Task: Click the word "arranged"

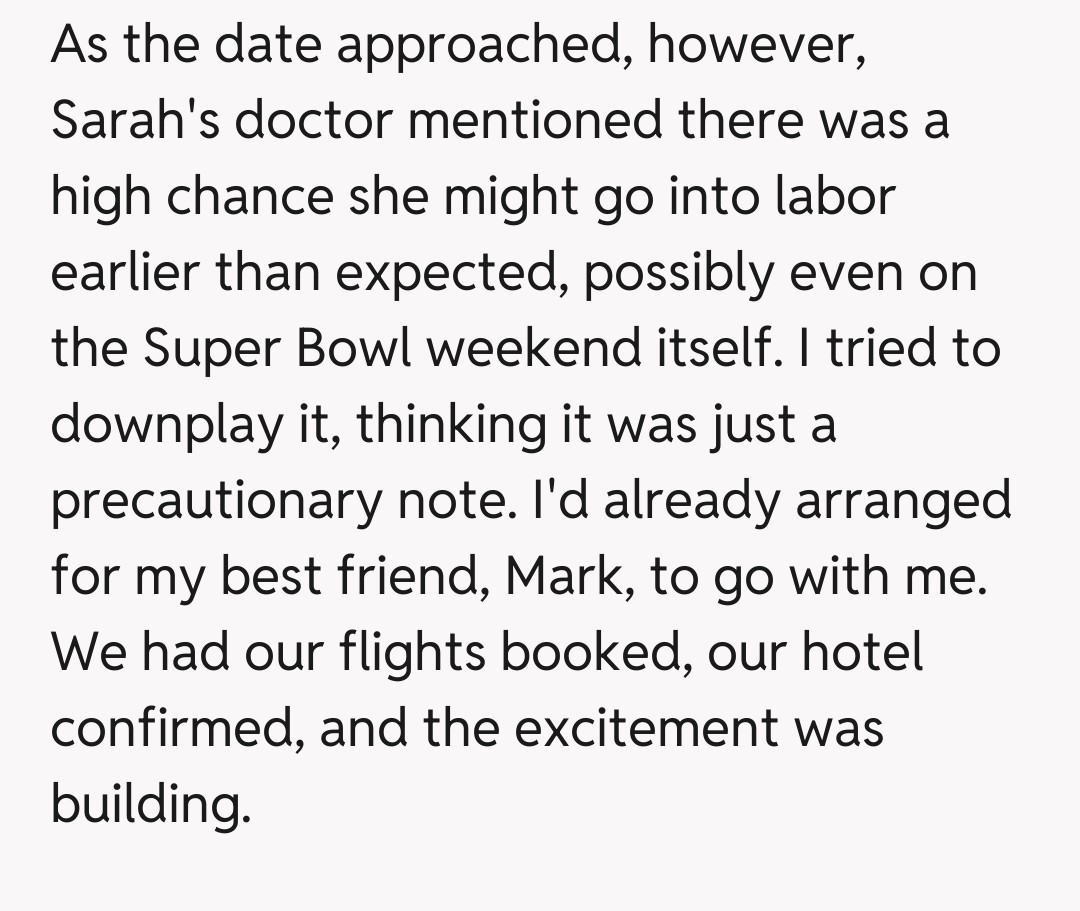Action: 903,501
